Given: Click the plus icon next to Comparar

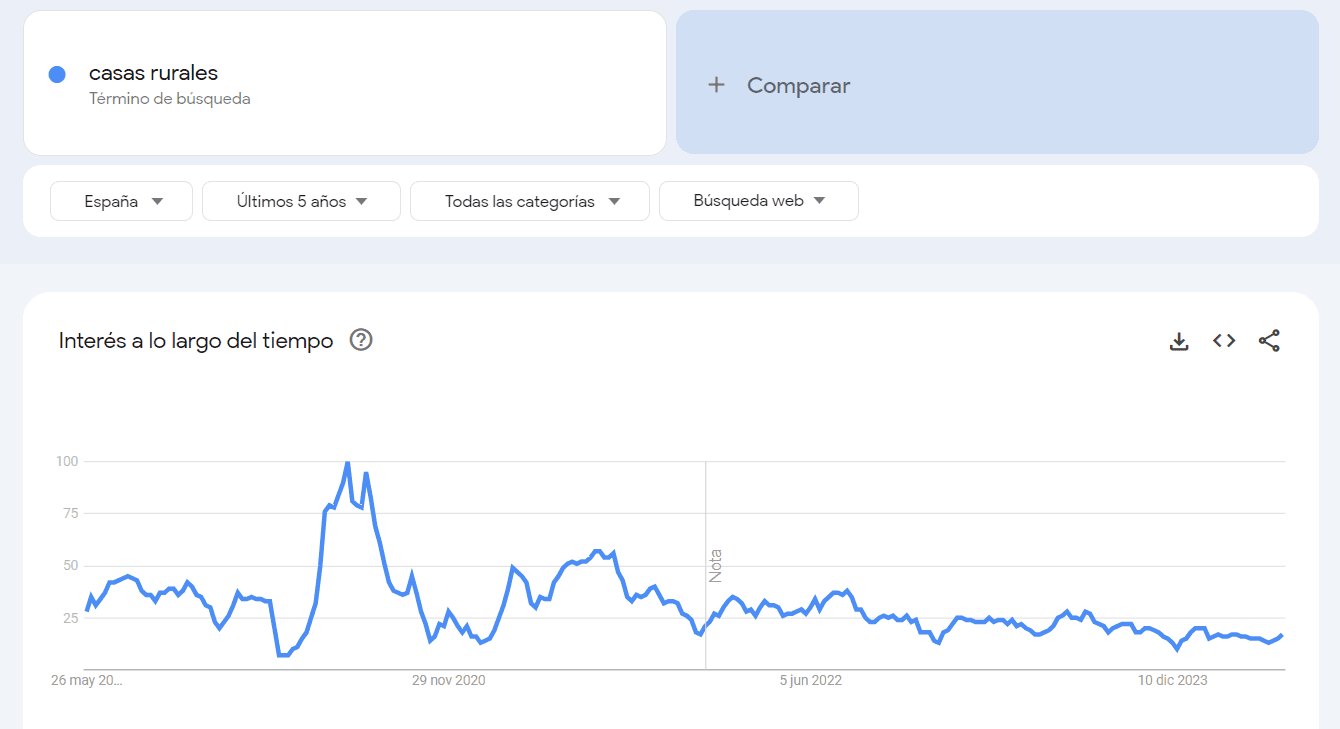Looking at the screenshot, I should click(x=716, y=85).
